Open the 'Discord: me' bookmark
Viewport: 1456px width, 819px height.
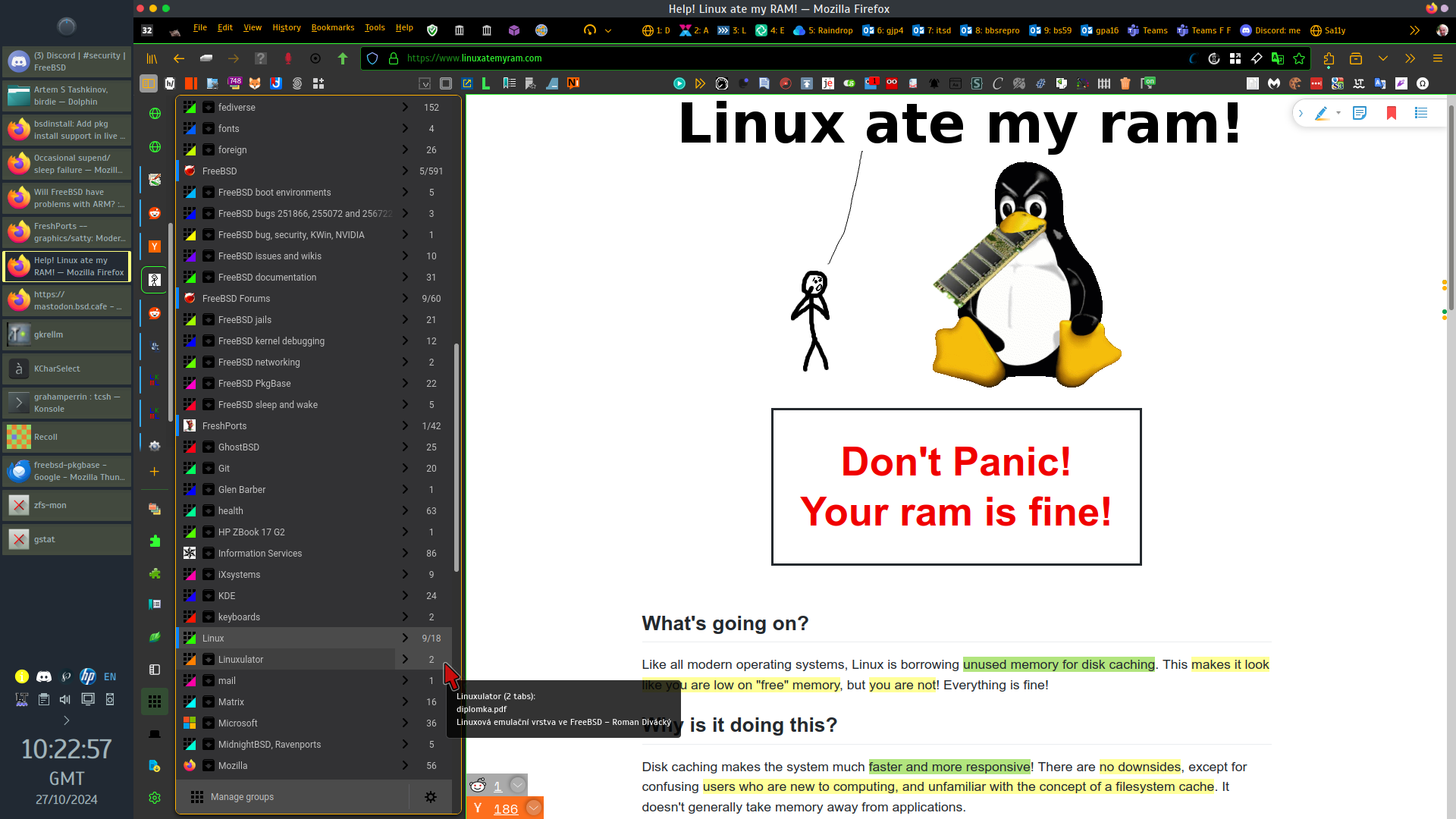[x=1270, y=30]
